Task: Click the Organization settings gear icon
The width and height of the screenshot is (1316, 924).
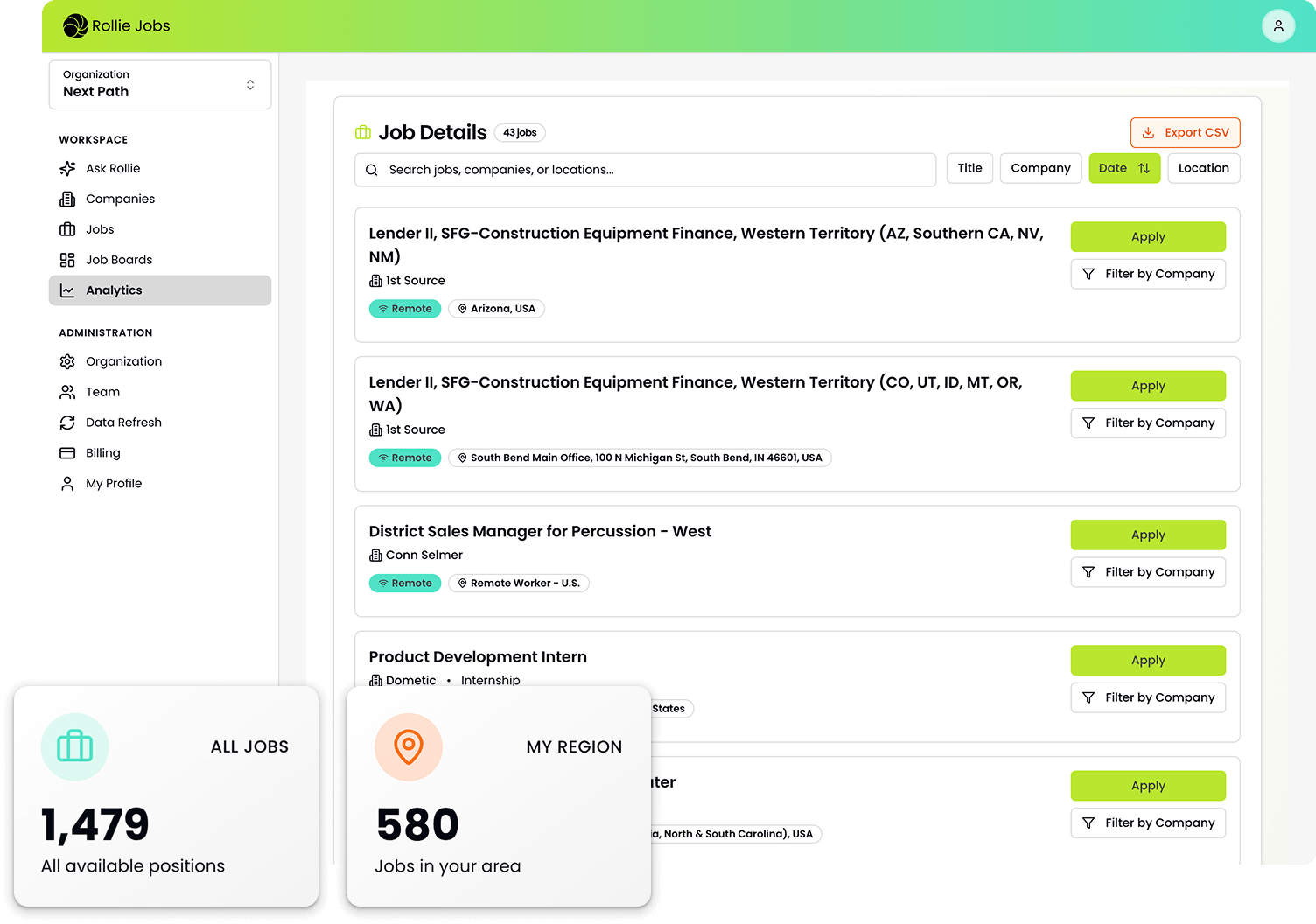Action: pos(67,360)
